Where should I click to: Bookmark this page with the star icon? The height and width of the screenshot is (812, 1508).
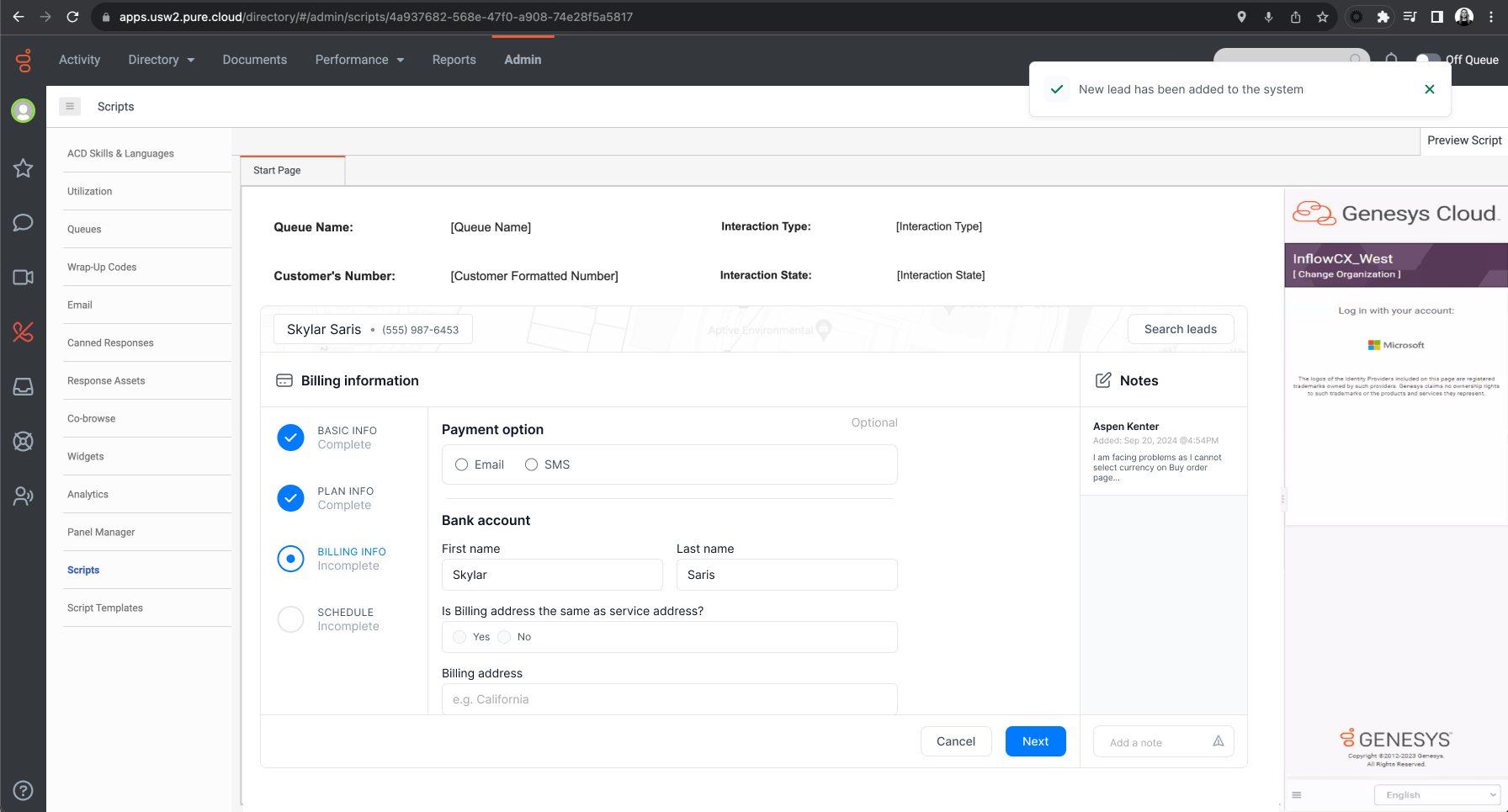(1323, 17)
